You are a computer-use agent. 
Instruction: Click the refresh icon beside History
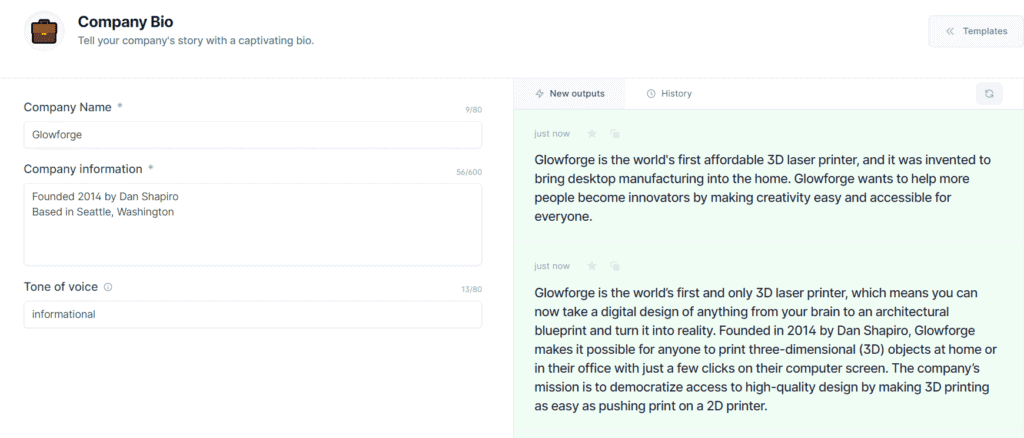[989, 94]
